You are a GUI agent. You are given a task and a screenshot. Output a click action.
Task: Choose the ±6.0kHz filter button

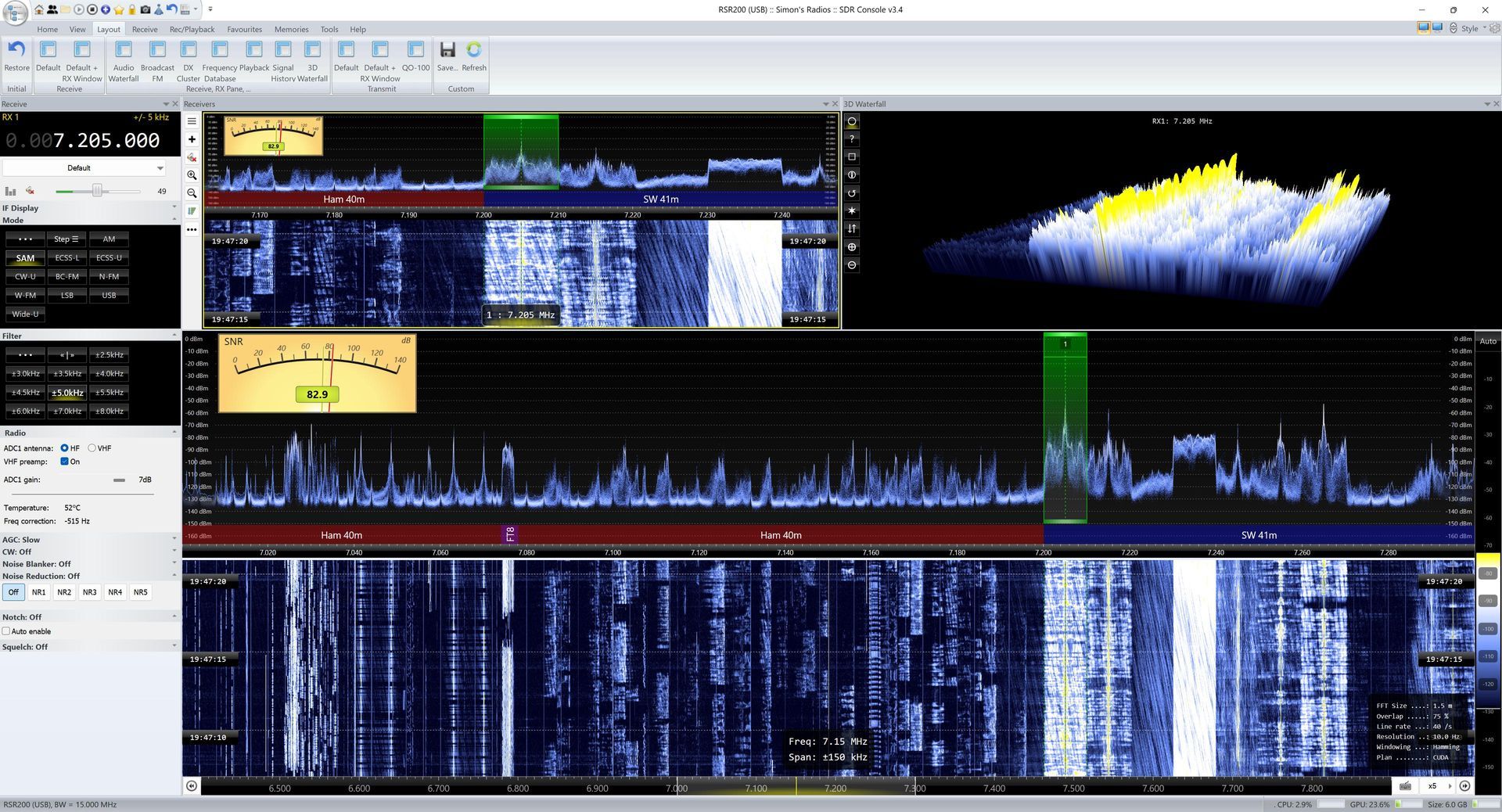coord(25,411)
